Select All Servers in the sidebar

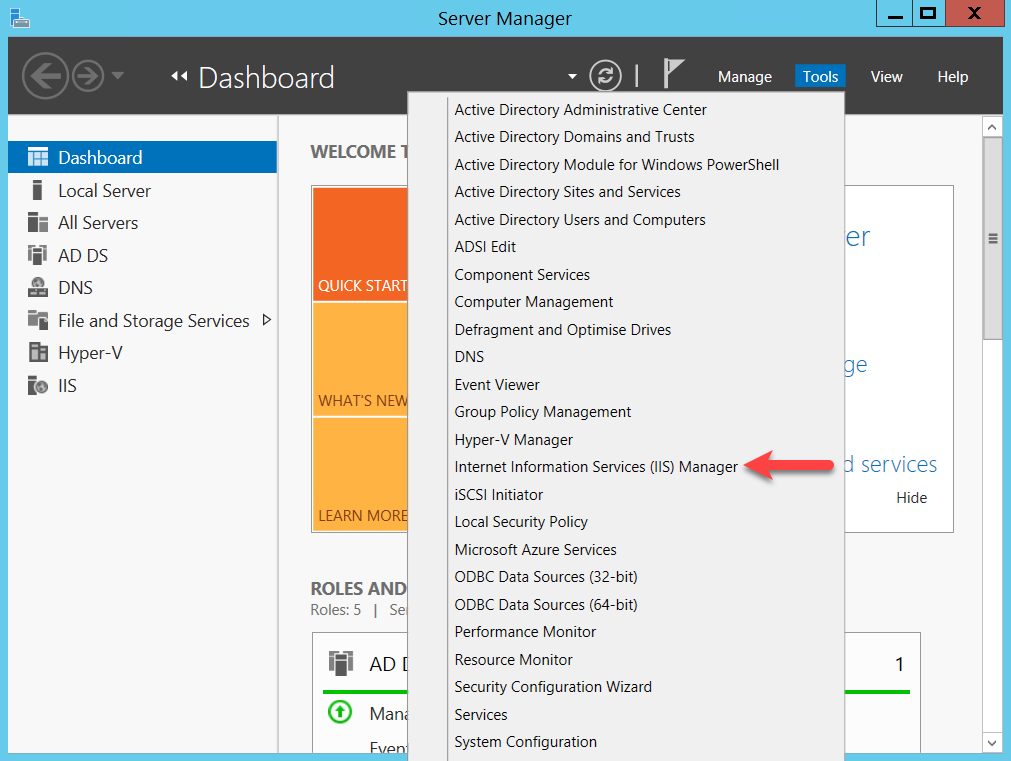[97, 223]
